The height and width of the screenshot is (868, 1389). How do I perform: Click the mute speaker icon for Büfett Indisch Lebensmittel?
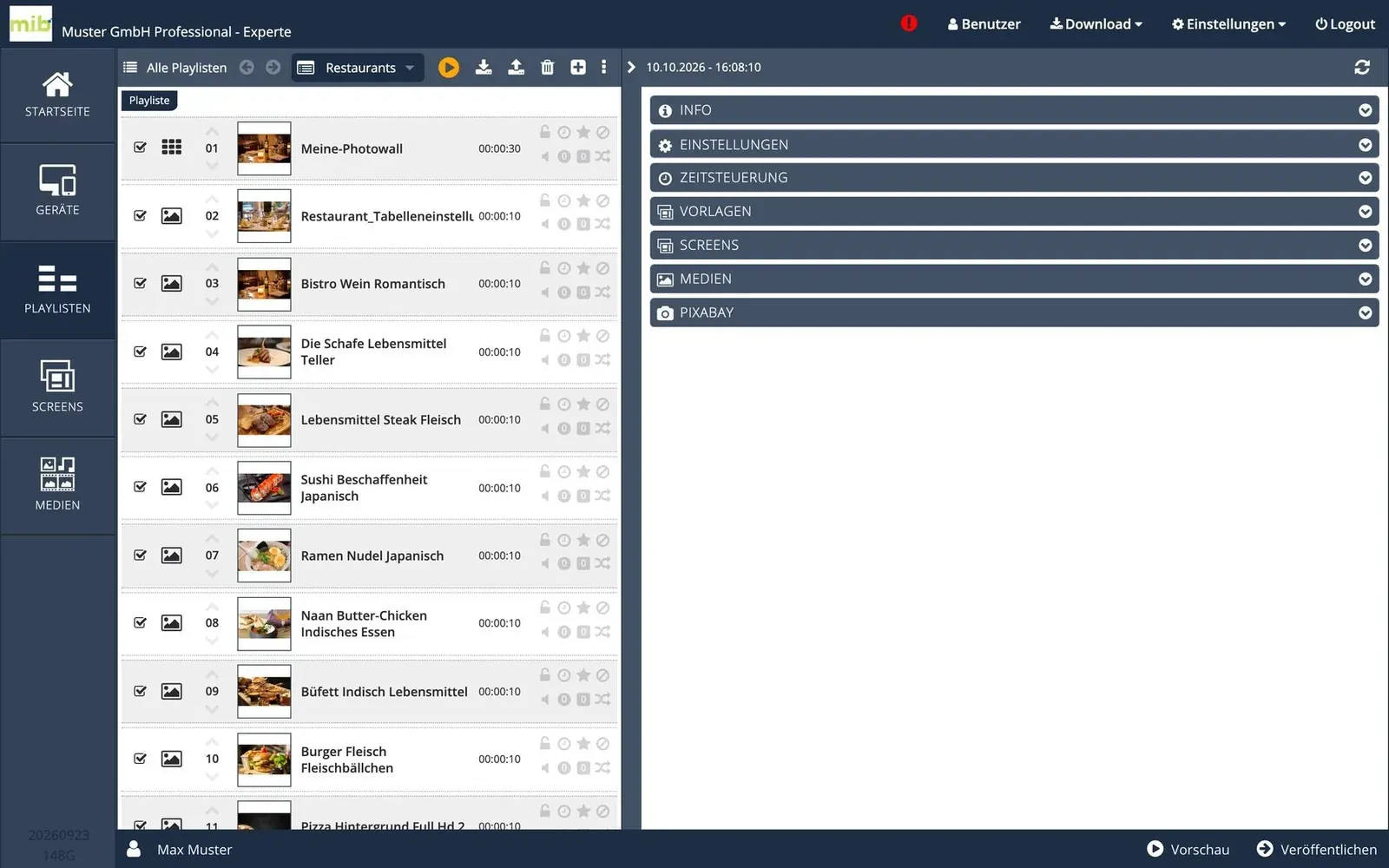[x=545, y=700]
